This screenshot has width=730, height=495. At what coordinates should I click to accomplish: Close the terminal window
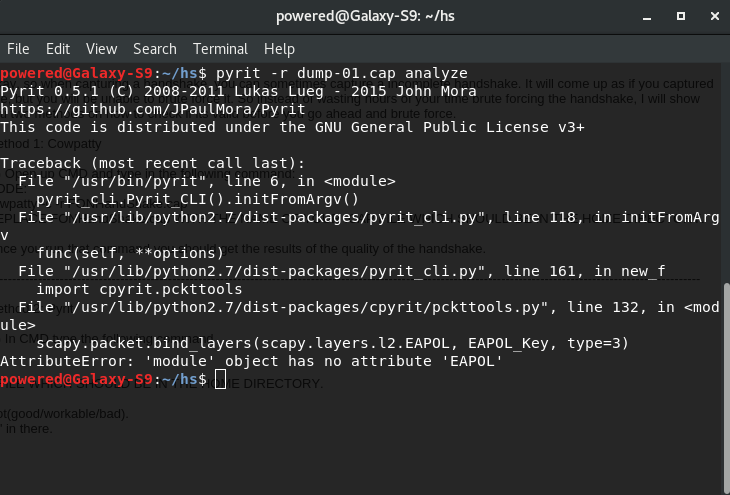coord(715,16)
